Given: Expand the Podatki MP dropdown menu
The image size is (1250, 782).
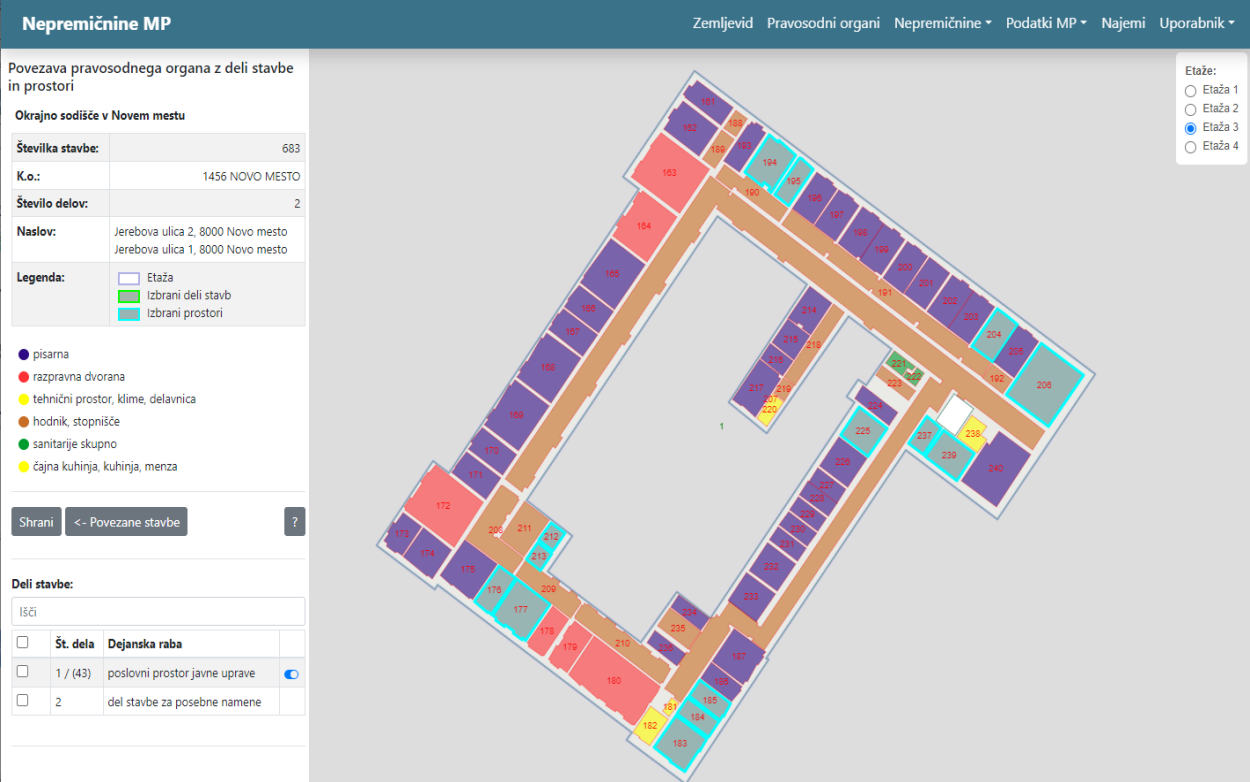Looking at the screenshot, I should pyautogui.click(x=1046, y=23).
